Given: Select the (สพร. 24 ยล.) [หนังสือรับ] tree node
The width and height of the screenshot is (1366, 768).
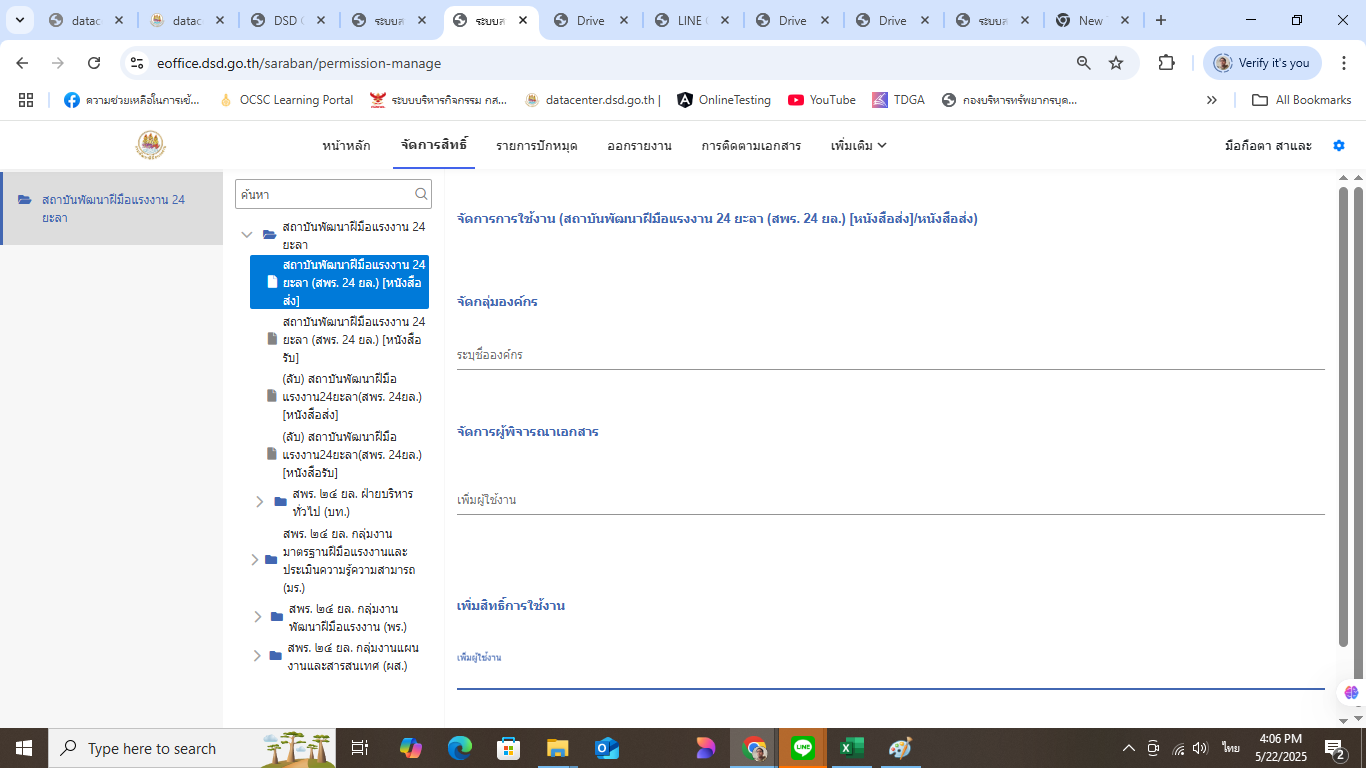Looking at the screenshot, I should tap(354, 340).
